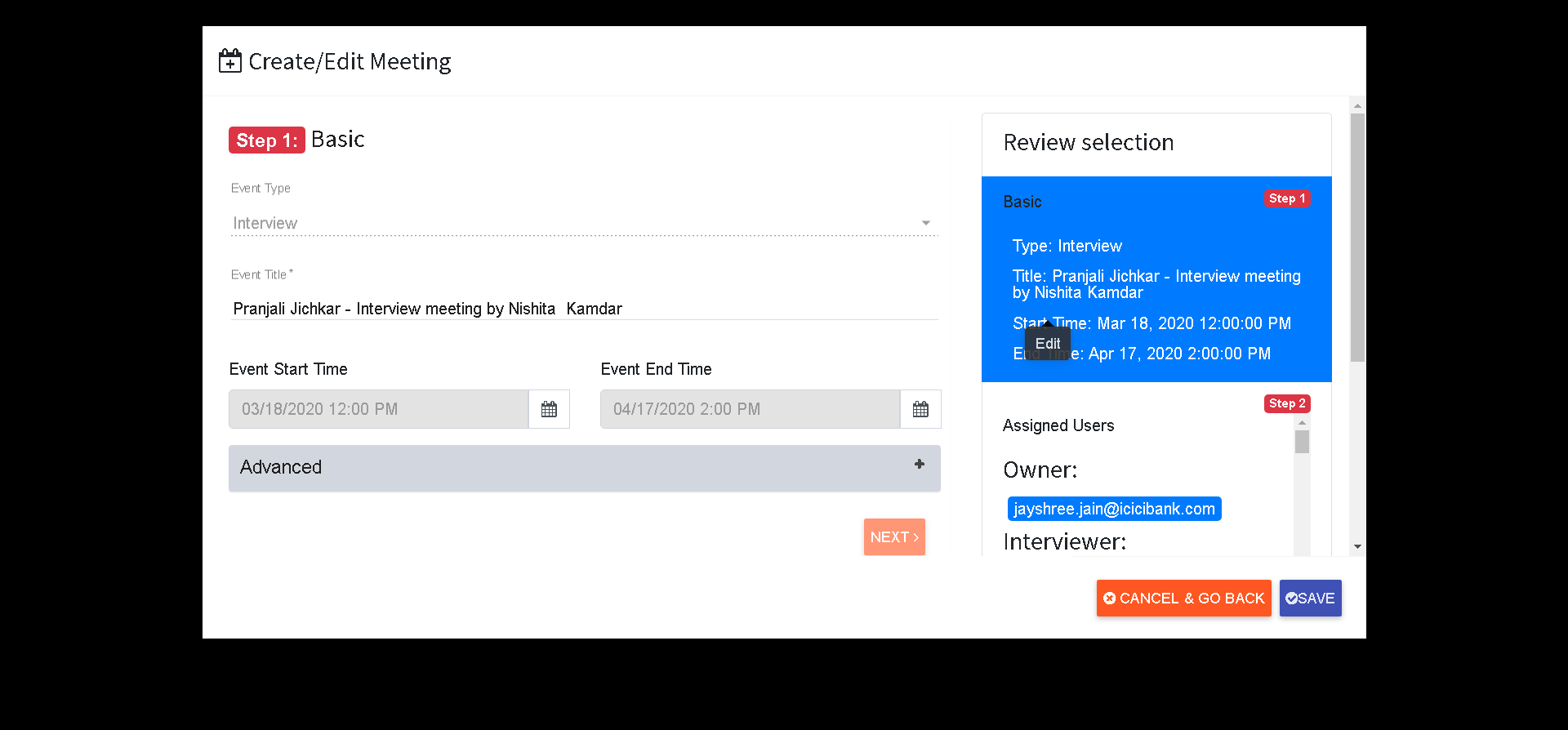Image resolution: width=1568 pixels, height=730 pixels.
Task: Click the SAVE button
Action: (x=1310, y=599)
